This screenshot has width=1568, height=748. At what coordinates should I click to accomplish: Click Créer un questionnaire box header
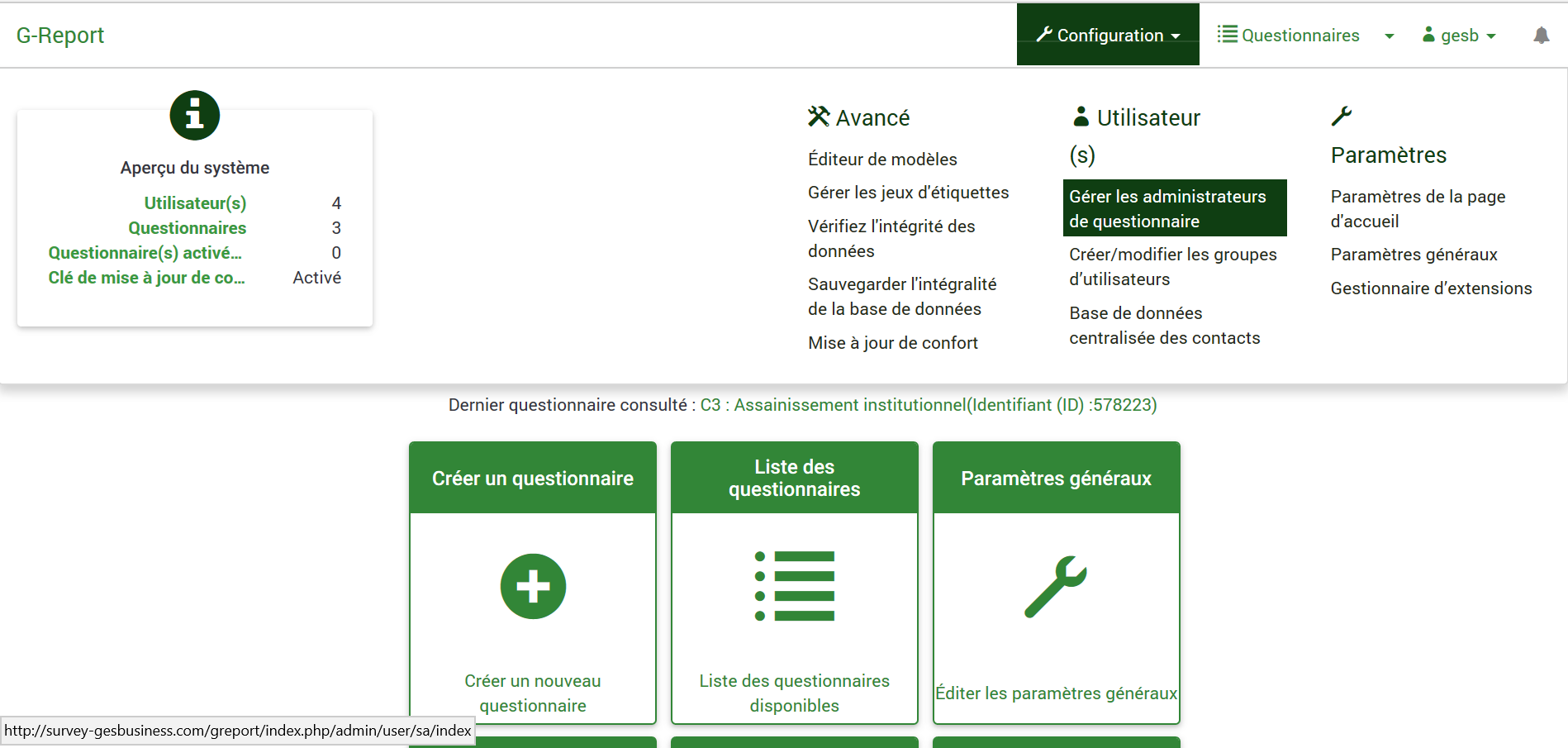[x=533, y=478]
